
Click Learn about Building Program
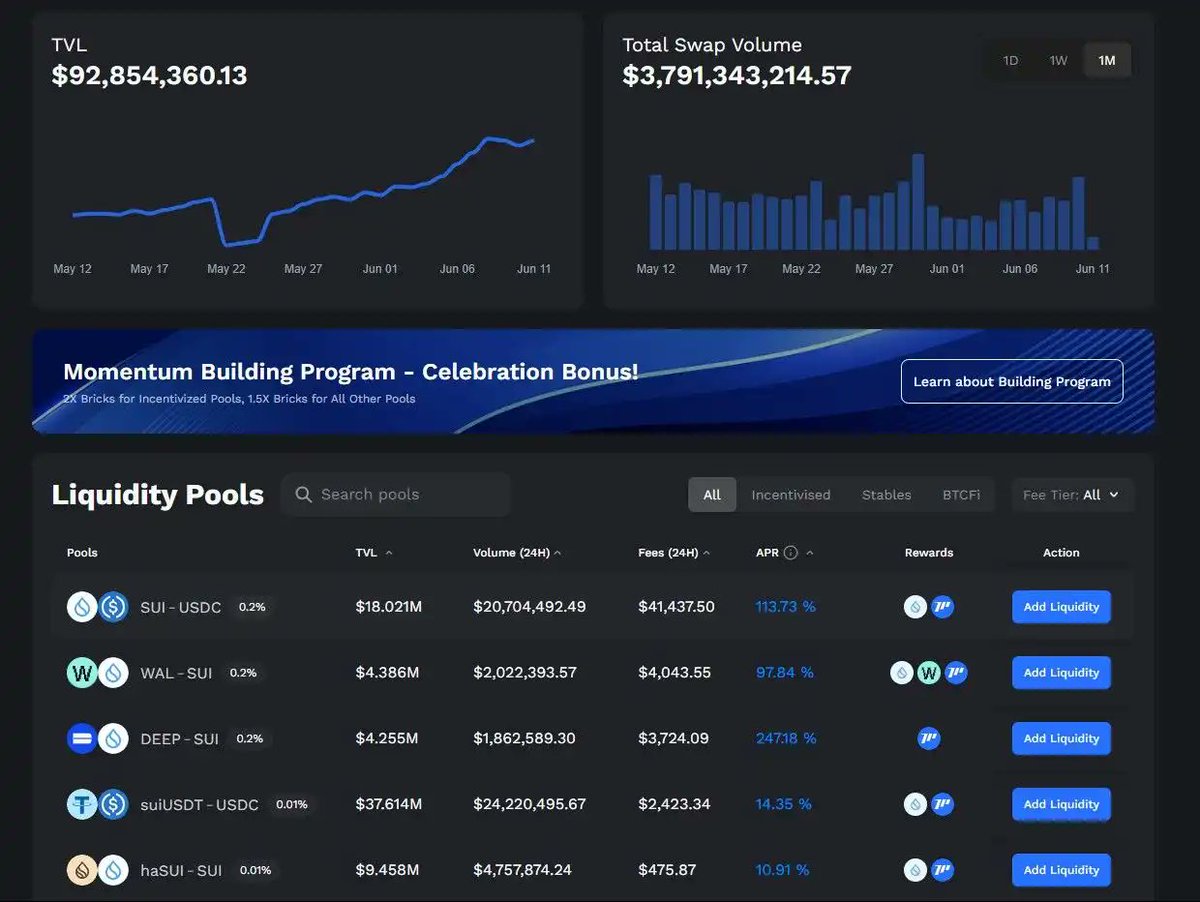click(1011, 381)
